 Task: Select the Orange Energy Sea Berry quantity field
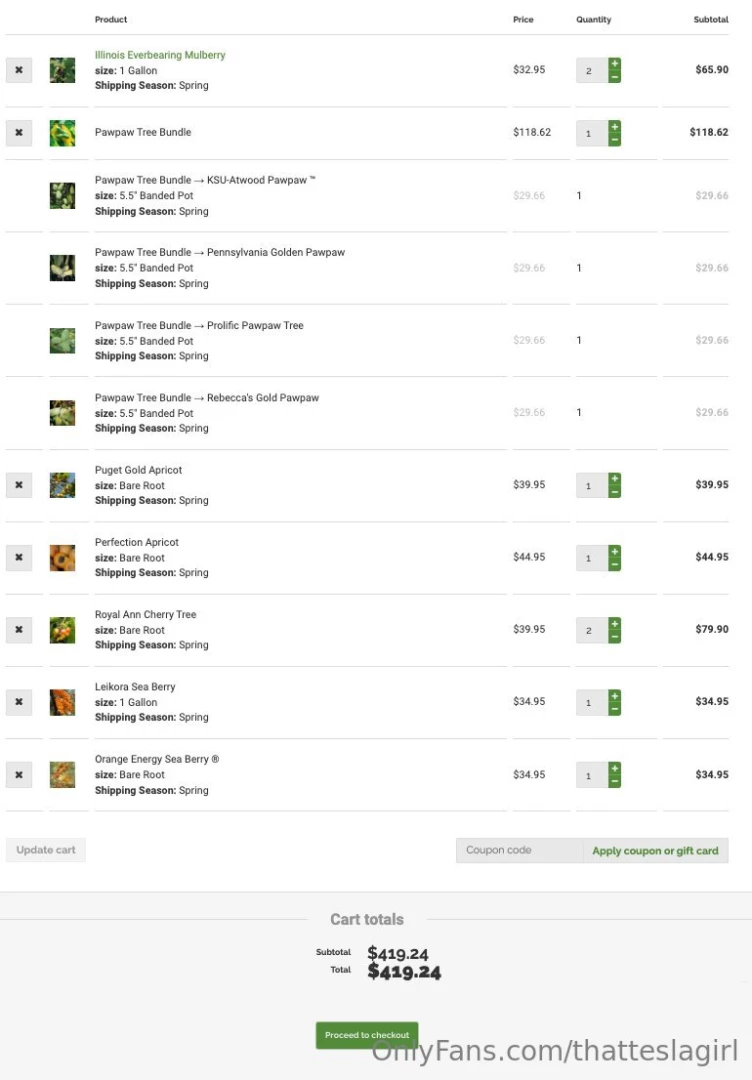(x=590, y=775)
